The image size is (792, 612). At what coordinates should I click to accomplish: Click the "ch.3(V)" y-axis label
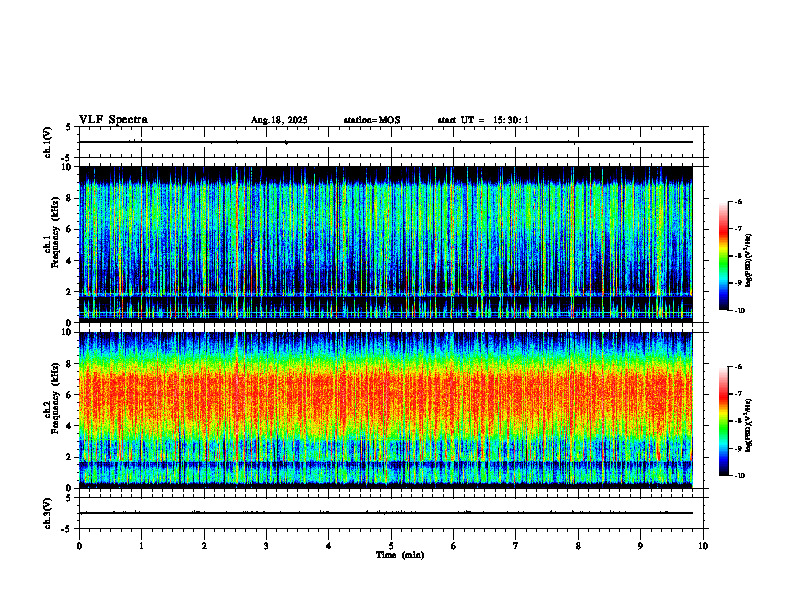point(48,513)
